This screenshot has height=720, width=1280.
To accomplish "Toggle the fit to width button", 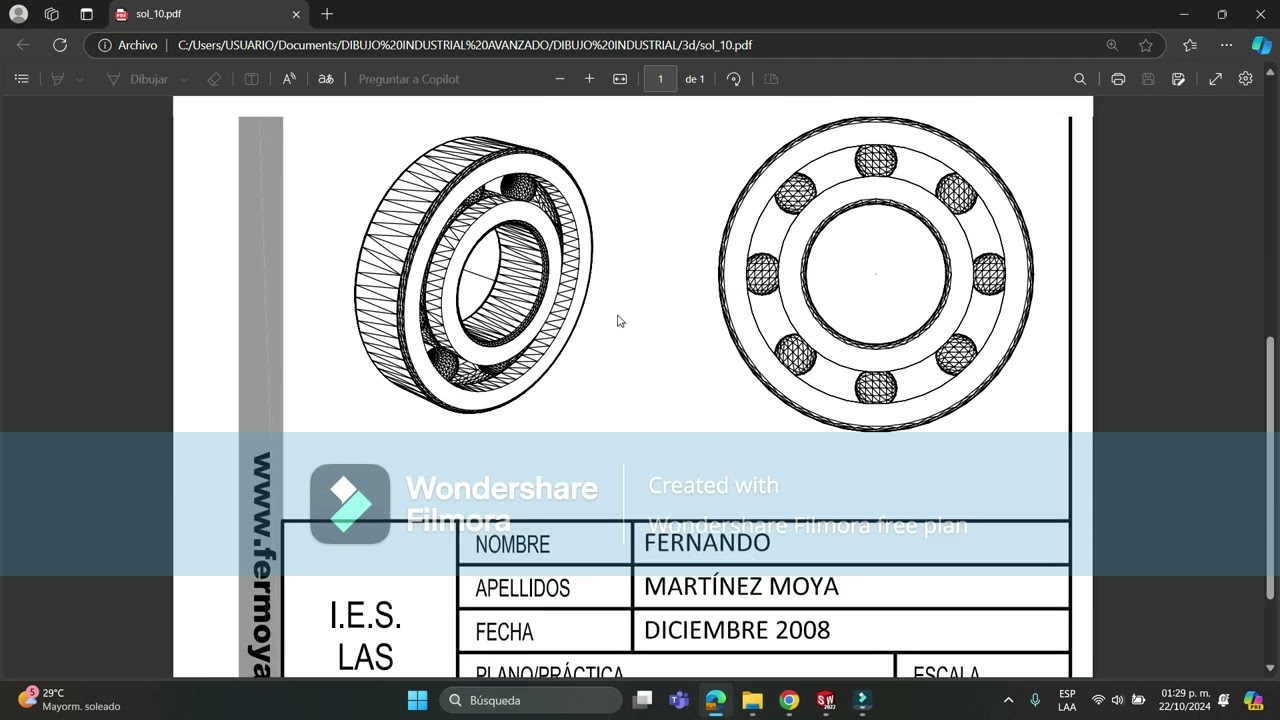I will click(620, 79).
